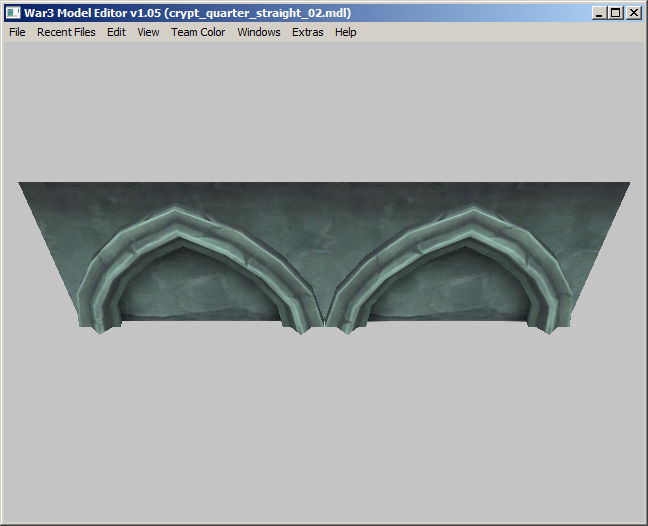This screenshot has width=648, height=526.
Task: Click the crypt arch model in viewport
Action: point(324,256)
